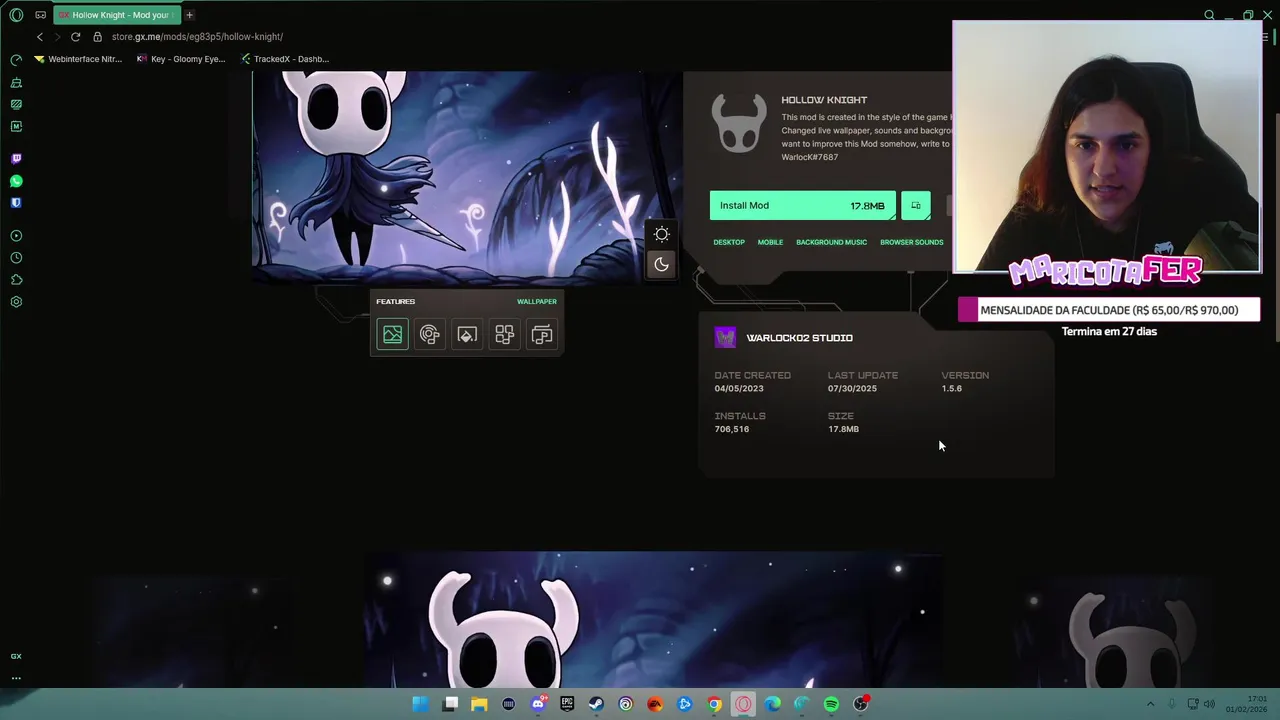Viewport: 1280px width, 720px height.
Task: Open Bitwarden shield icon in sidebar
Action: [16, 203]
